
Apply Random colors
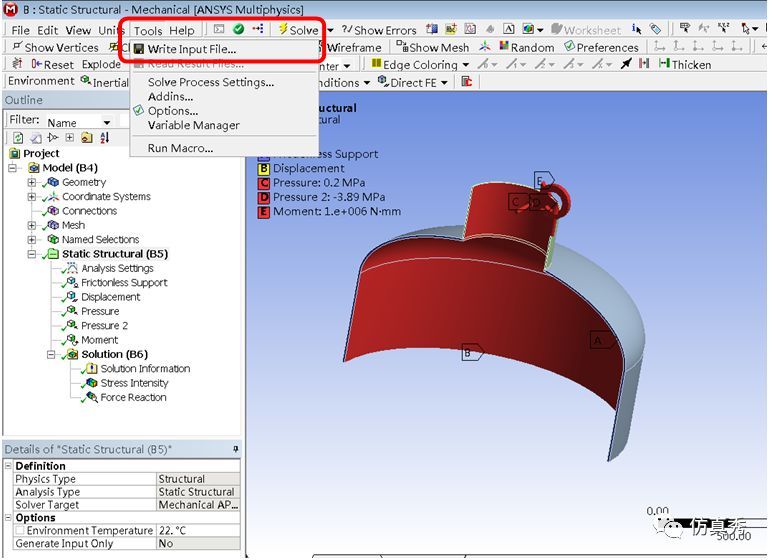tap(527, 47)
